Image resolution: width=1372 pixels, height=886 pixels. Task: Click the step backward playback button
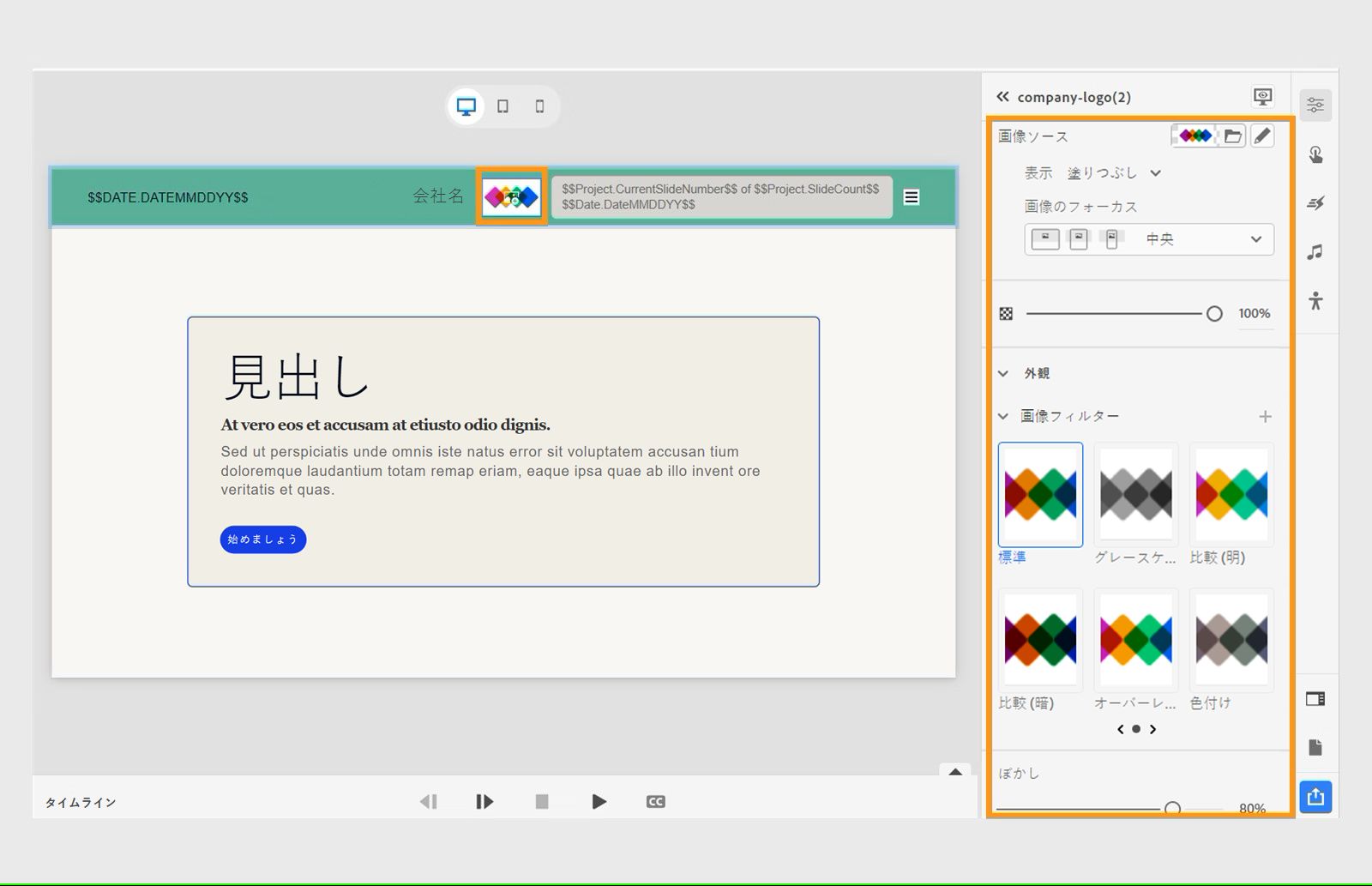tap(428, 802)
